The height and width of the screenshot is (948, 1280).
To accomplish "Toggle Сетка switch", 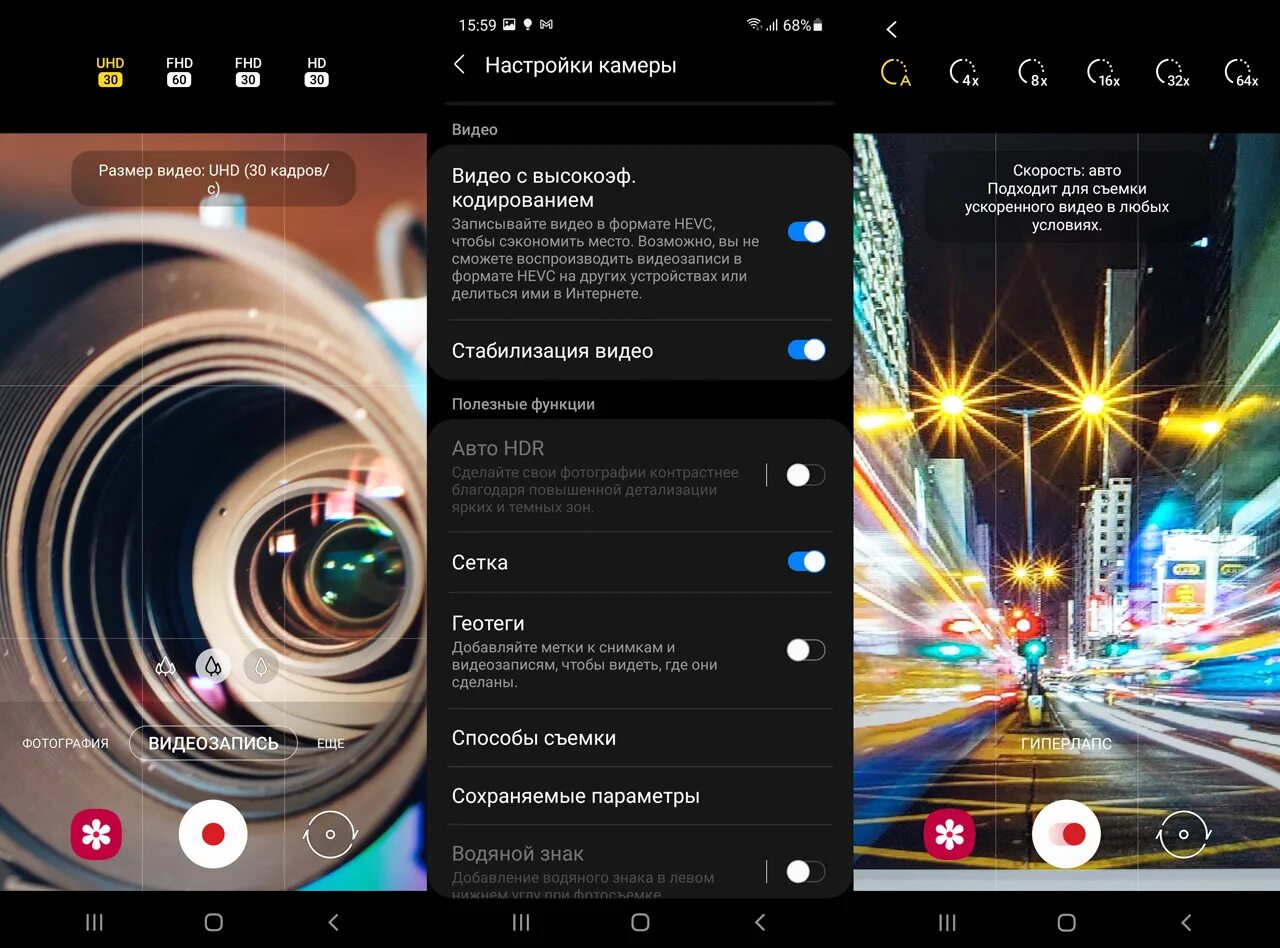I will 806,562.
